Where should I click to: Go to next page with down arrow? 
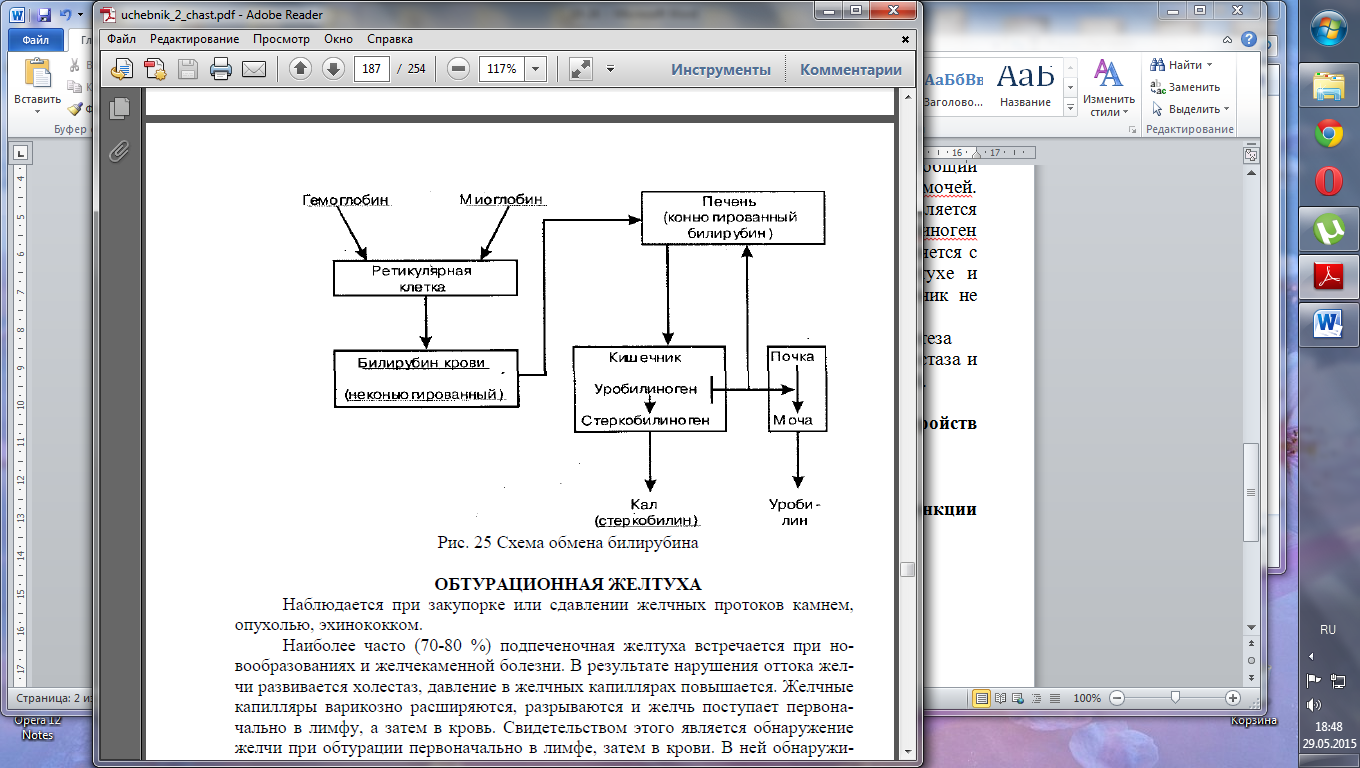pos(333,69)
